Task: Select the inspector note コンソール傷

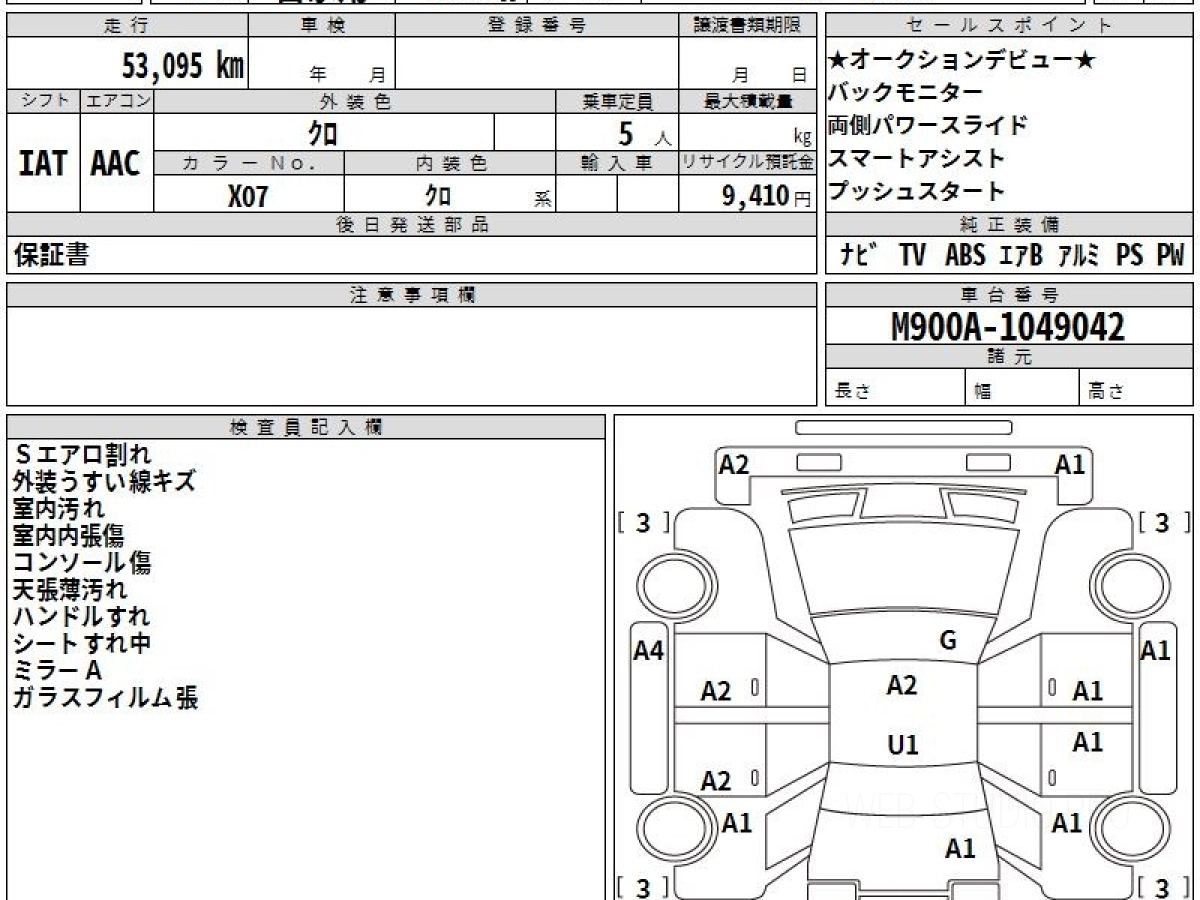Action: pos(82,563)
